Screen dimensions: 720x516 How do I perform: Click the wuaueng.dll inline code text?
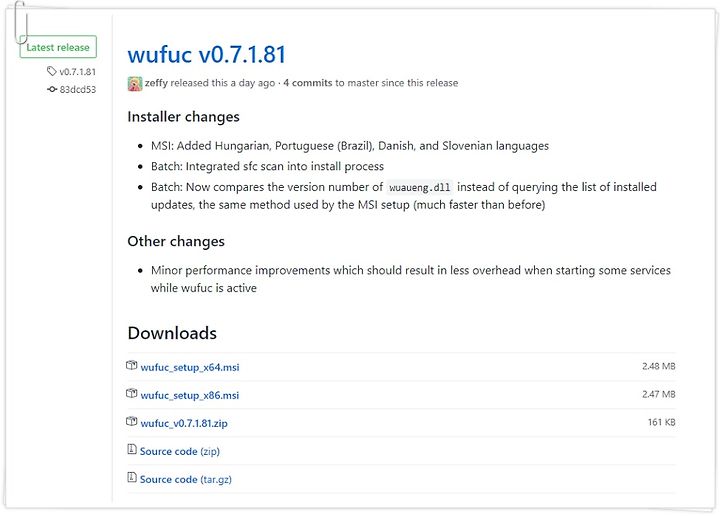pyautogui.click(x=420, y=188)
